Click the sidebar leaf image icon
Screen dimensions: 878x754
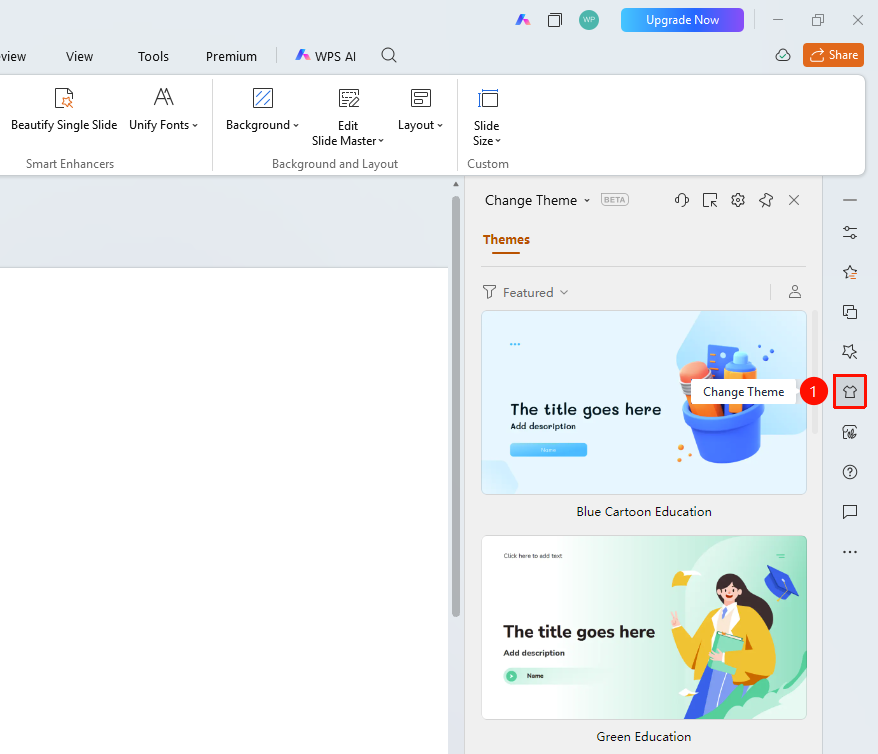(x=849, y=432)
